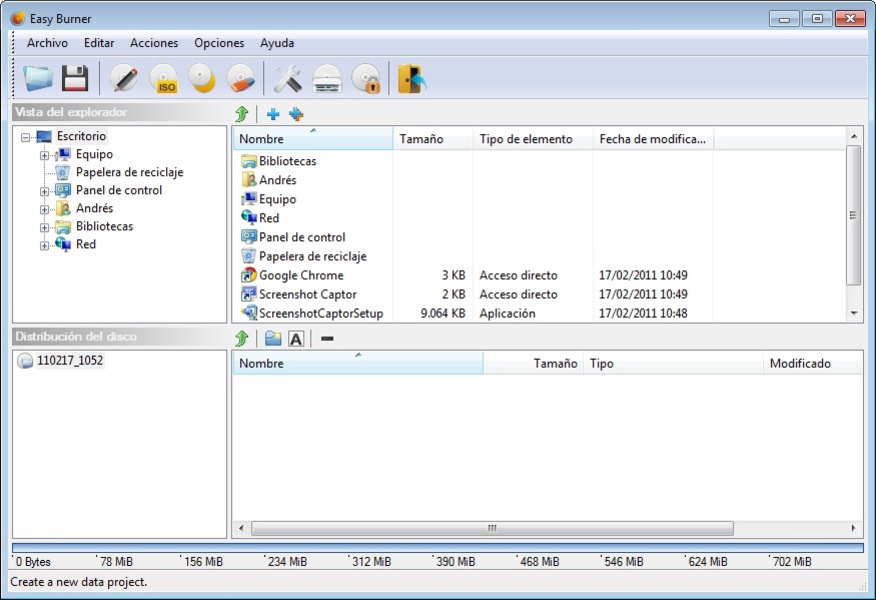The image size is (876, 600).
Task: Click the disc with eraser icon
Action: coord(240,78)
